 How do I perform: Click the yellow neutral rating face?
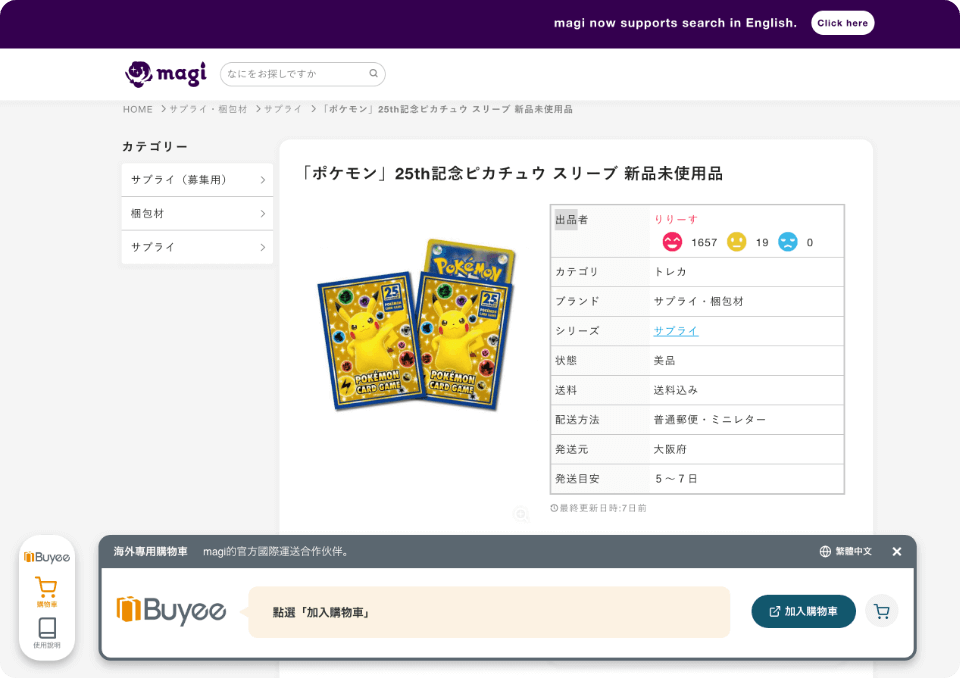tap(736, 242)
